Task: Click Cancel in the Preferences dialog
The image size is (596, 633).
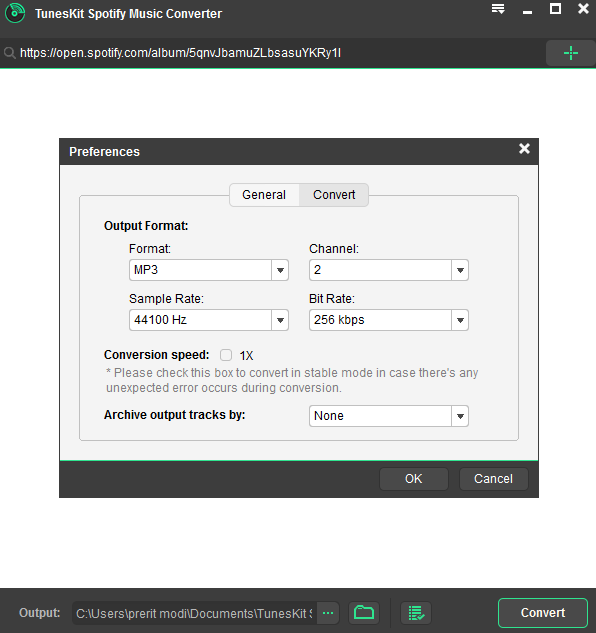Action: [x=493, y=479]
